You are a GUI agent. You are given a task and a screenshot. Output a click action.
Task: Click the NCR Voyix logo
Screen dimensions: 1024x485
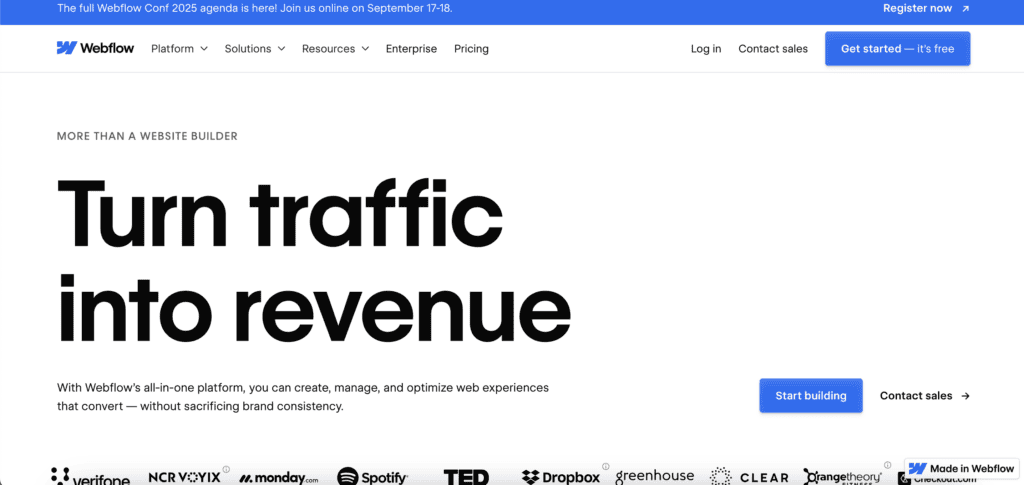click(x=184, y=477)
